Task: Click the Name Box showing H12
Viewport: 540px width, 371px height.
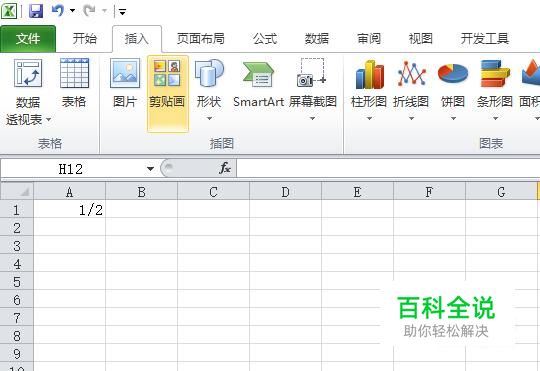Action: (x=72, y=169)
